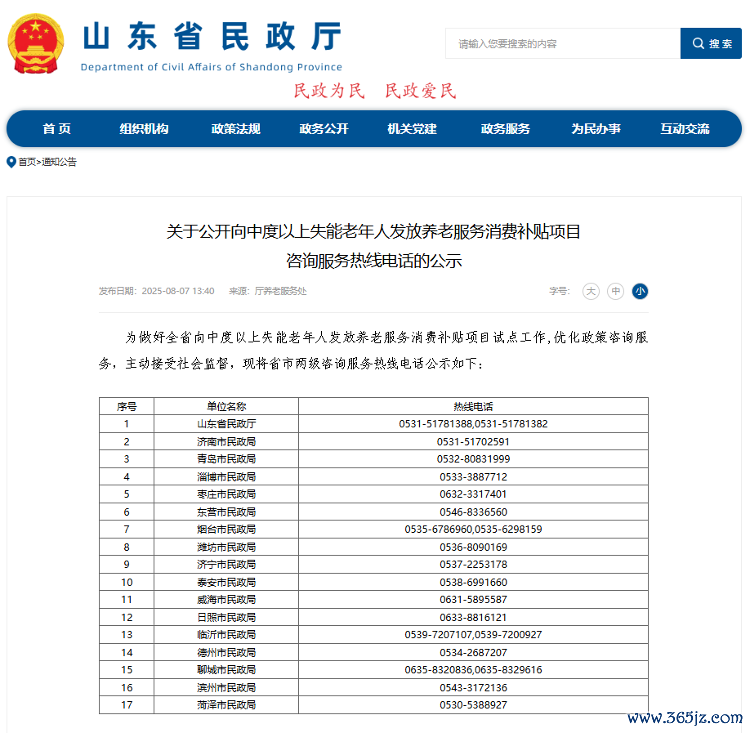Viewport: 750px width, 733px height.
Task: Click the national emblem logo
Action: coord(36,43)
